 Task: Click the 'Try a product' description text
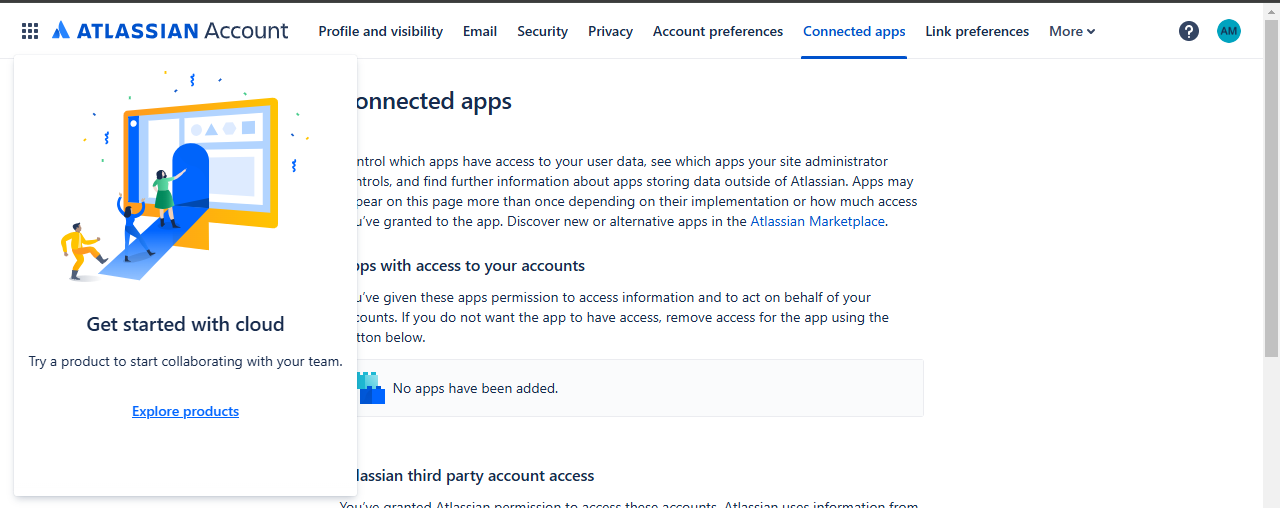[x=186, y=362]
